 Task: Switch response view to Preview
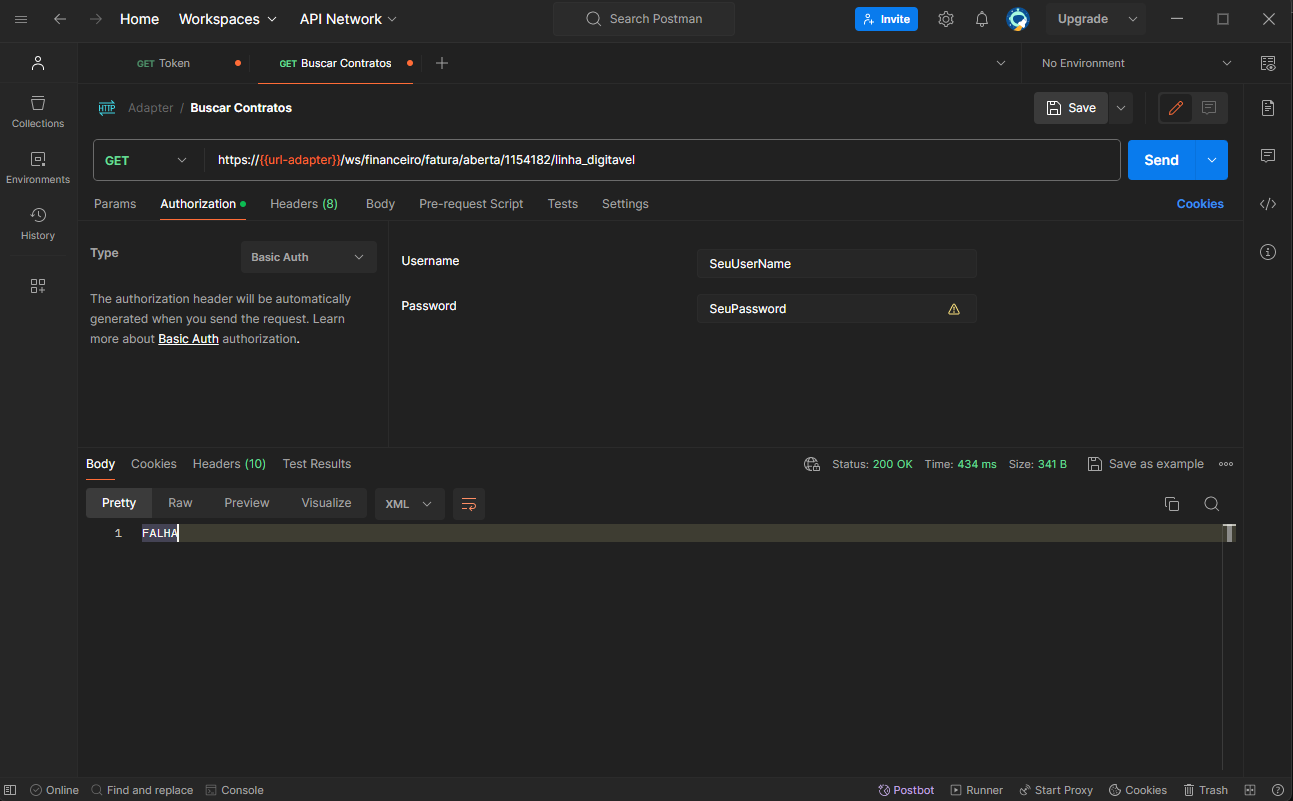pyautogui.click(x=247, y=503)
